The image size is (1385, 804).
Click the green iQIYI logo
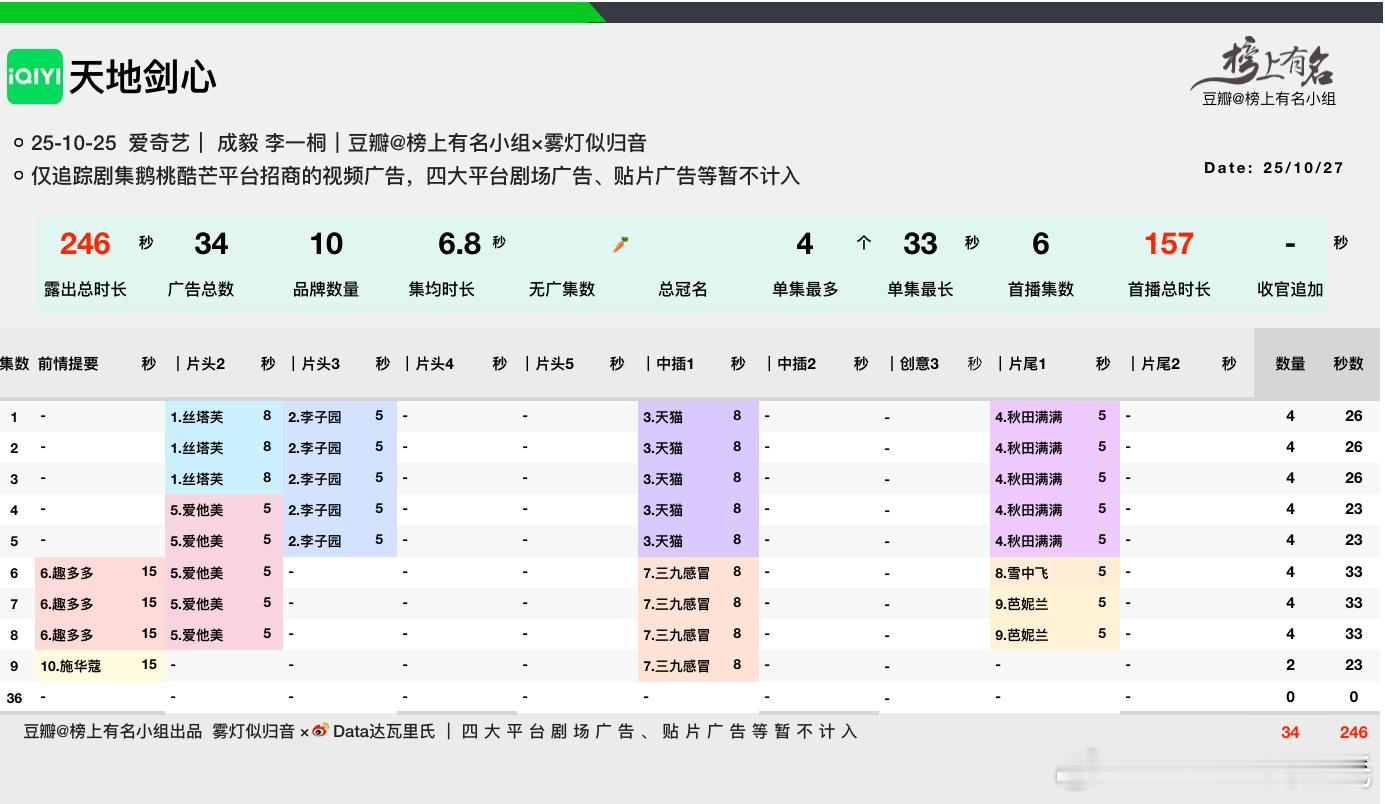point(35,76)
